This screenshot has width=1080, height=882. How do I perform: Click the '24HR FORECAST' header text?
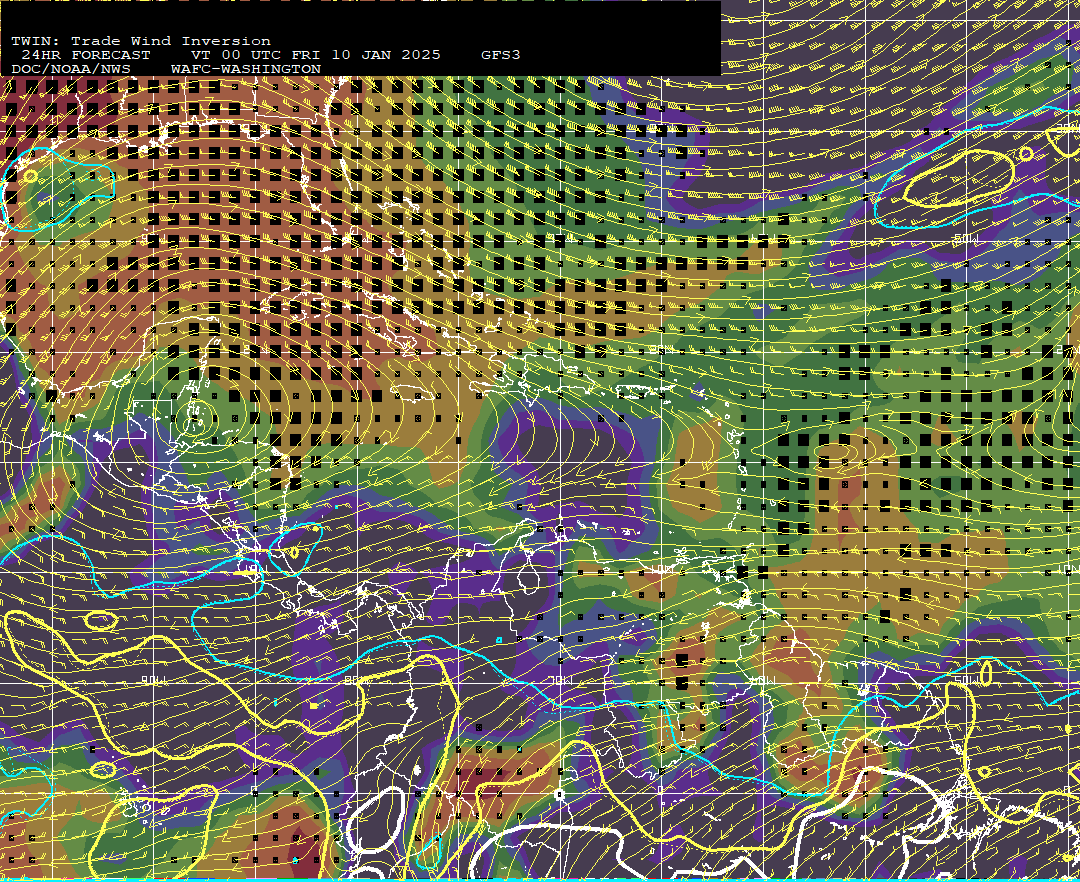85,55
